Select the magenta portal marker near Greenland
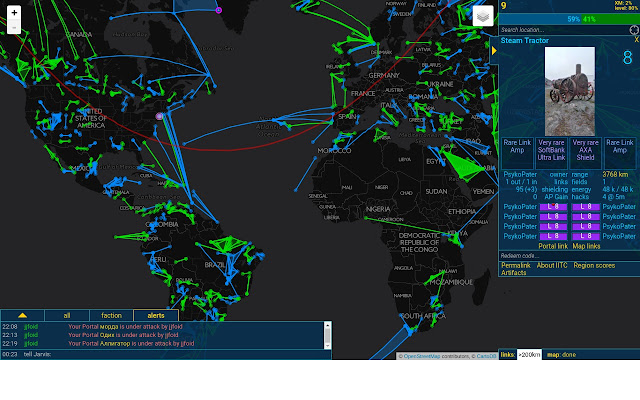 219,10
